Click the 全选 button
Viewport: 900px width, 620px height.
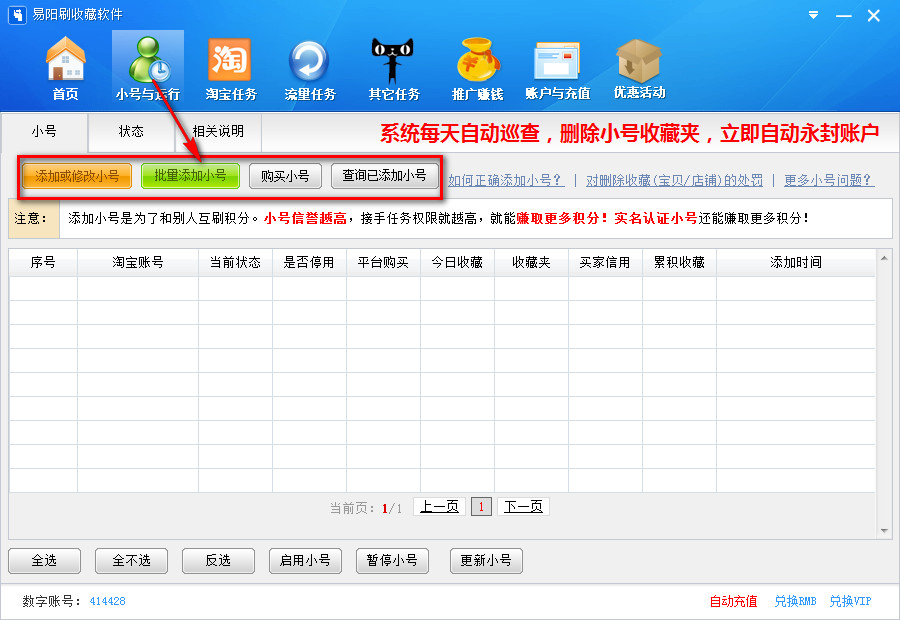pos(44,560)
